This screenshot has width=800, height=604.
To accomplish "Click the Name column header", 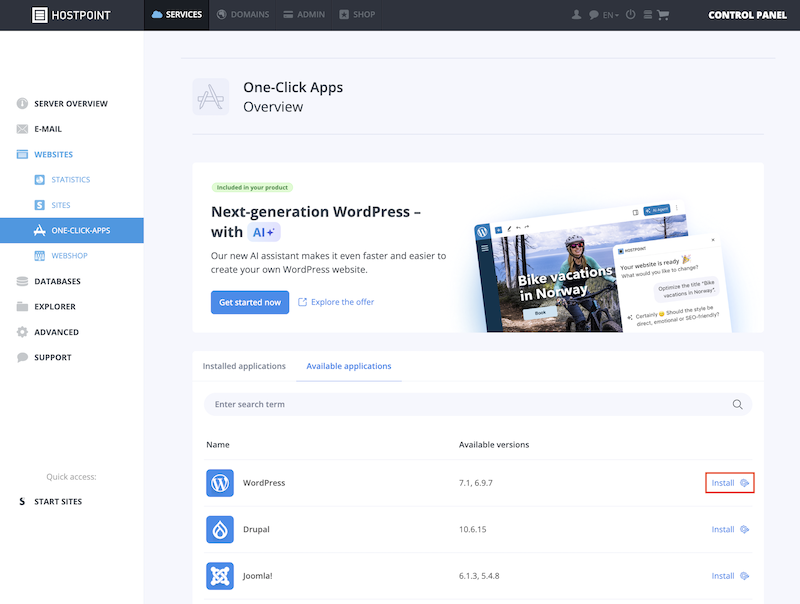I will [218, 445].
